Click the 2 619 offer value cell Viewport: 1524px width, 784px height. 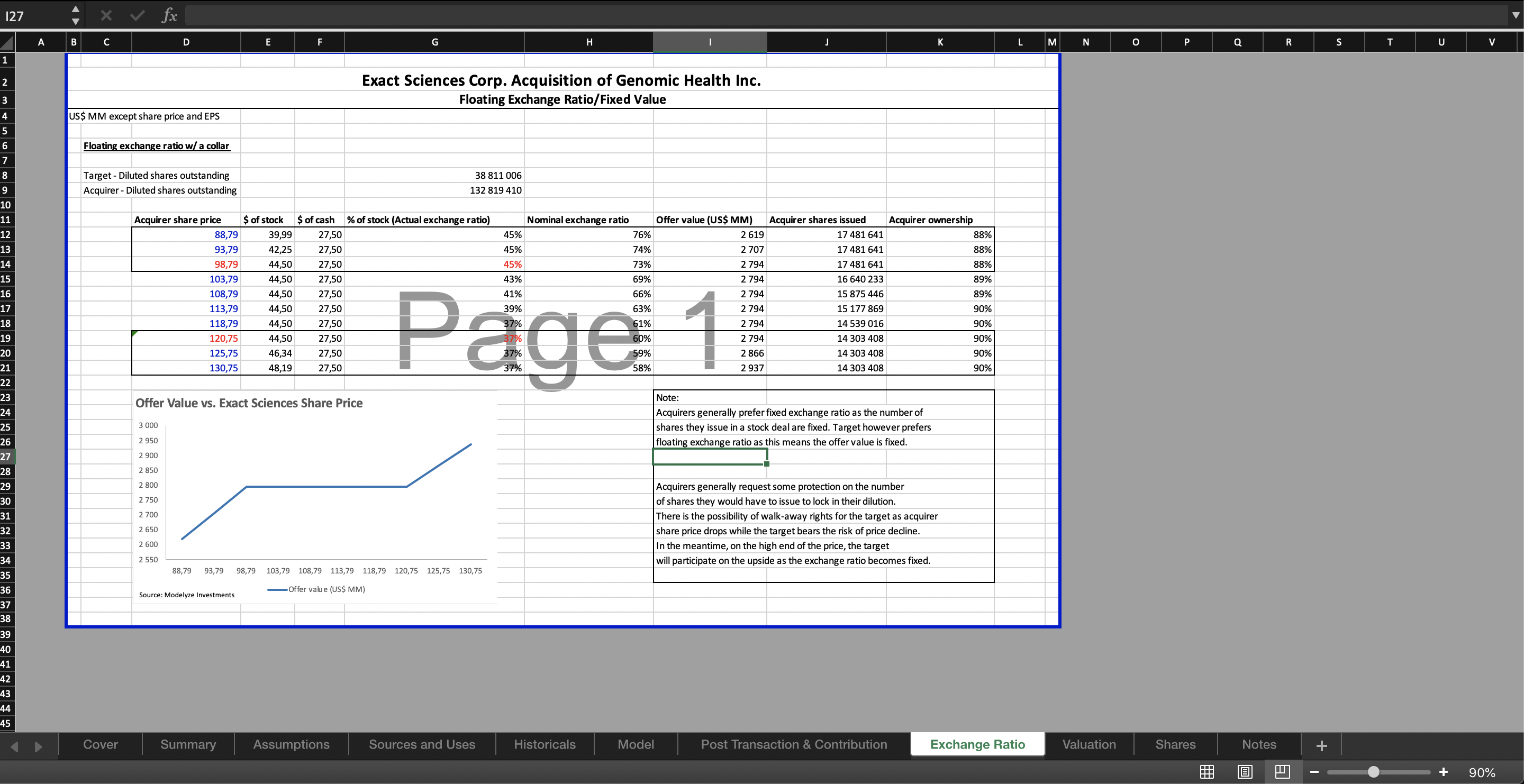tap(710, 235)
